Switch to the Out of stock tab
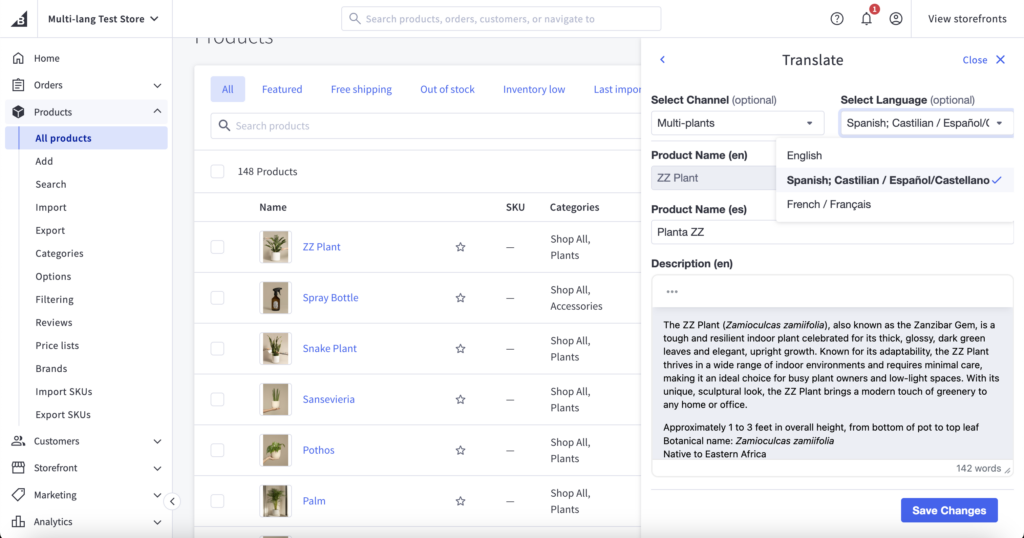Image resolution: width=1024 pixels, height=538 pixels. click(x=447, y=89)
